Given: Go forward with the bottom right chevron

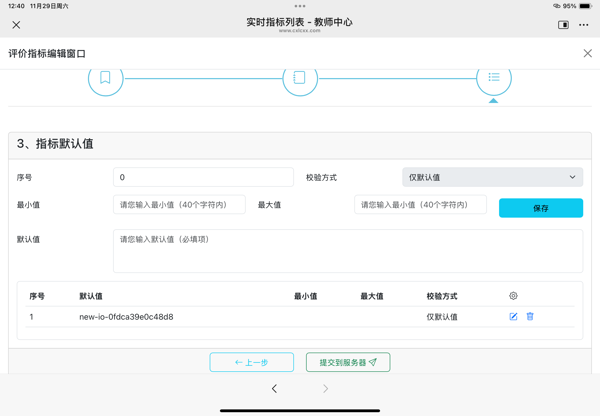Looking at the screenshot, I should 325,389.
